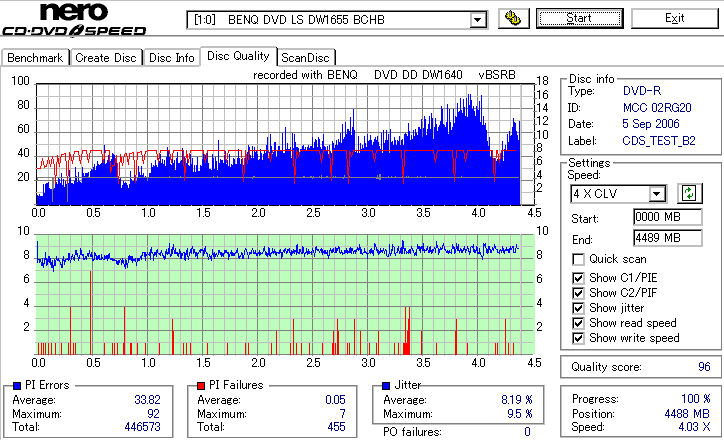
Task: Click the disc date 5 Sep 2006
Action: click(651, 124)
